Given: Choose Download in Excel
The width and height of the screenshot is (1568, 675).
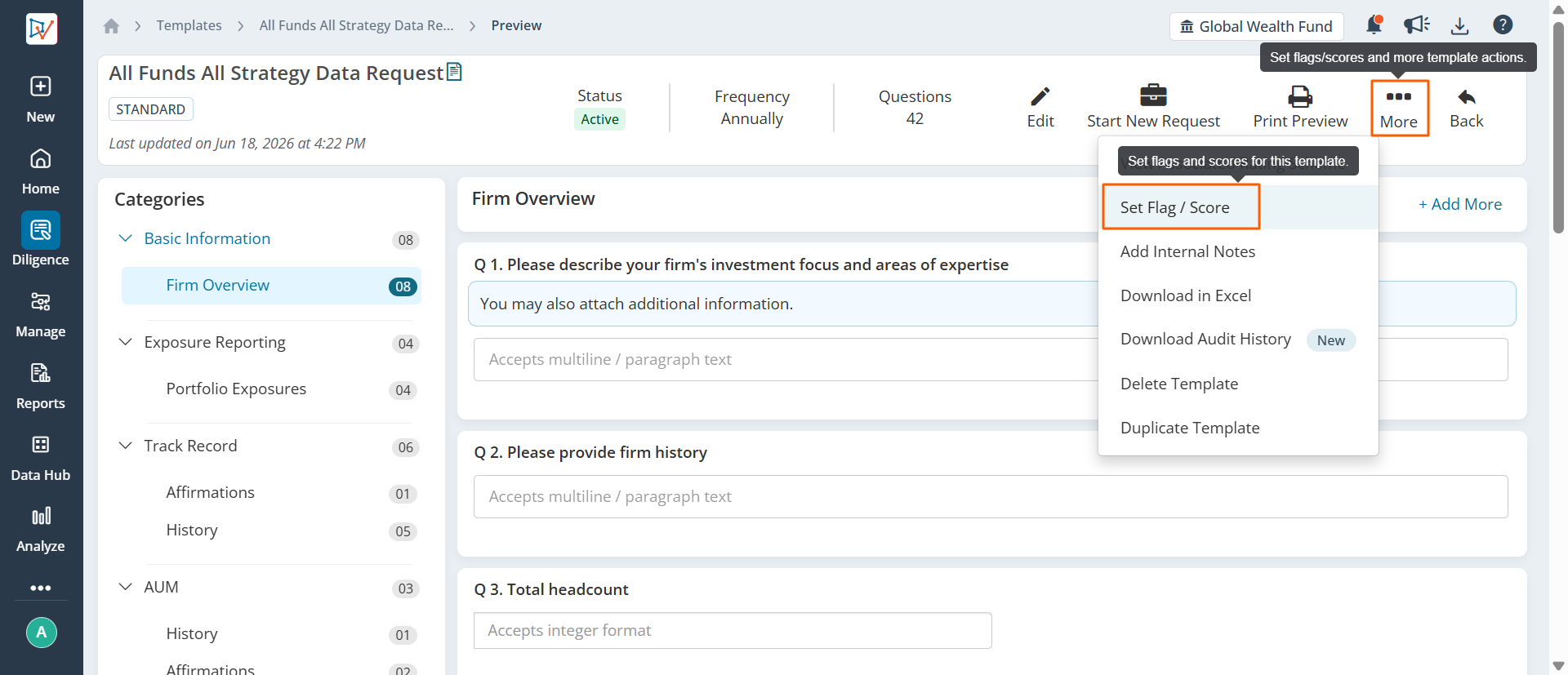Looking at the screenshot, I should (x=1238, y=295).
